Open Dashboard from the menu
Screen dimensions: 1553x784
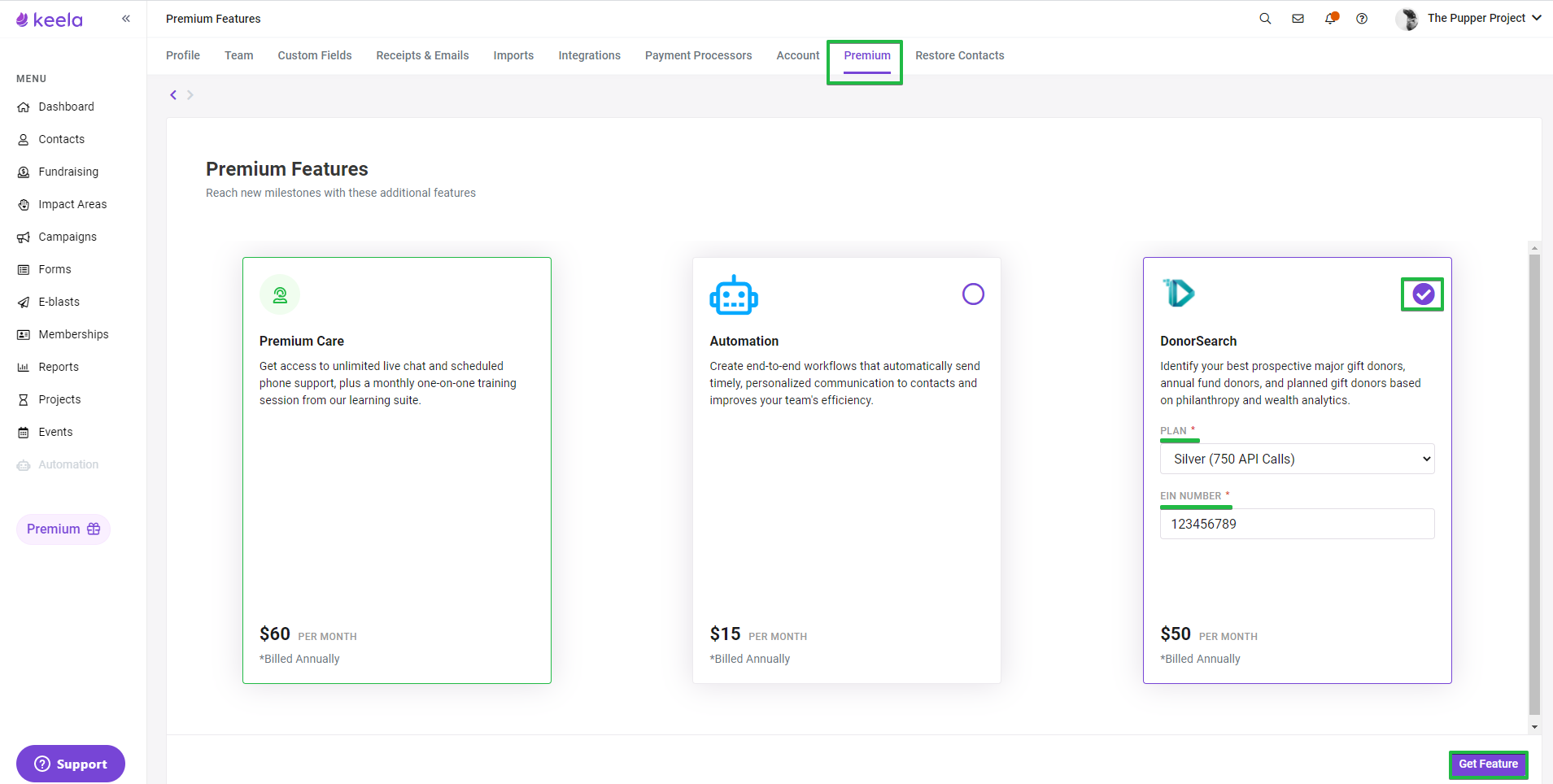pos(66,107)
